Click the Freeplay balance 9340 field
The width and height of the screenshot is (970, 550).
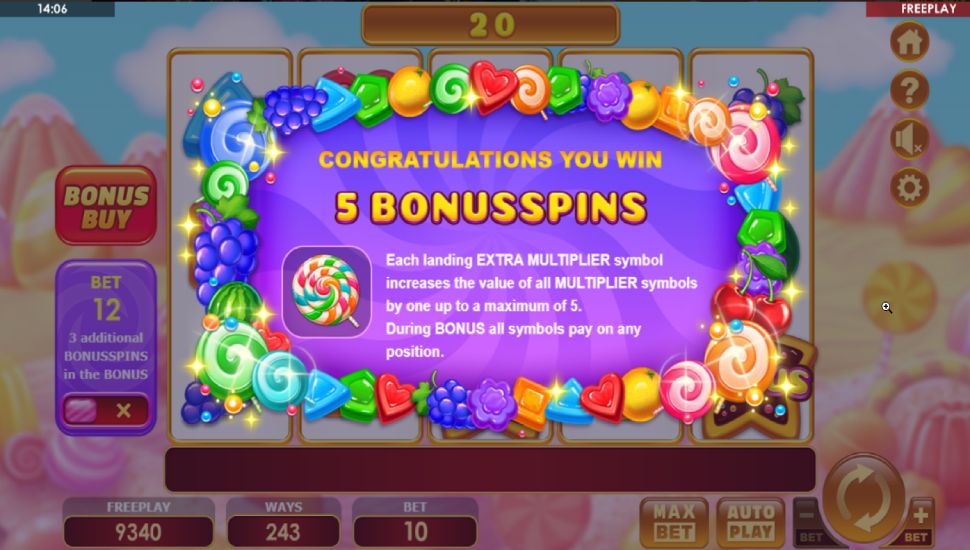coord(139,531)
